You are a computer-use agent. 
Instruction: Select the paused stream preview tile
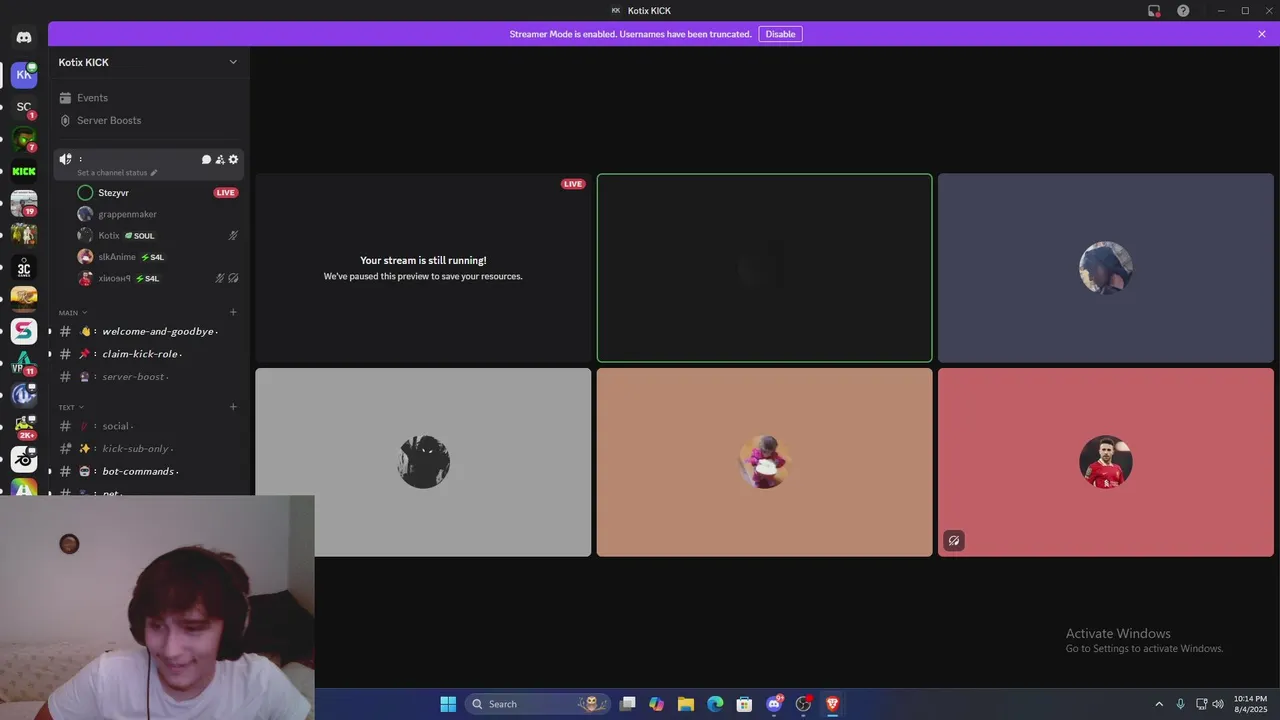point(423,268)
